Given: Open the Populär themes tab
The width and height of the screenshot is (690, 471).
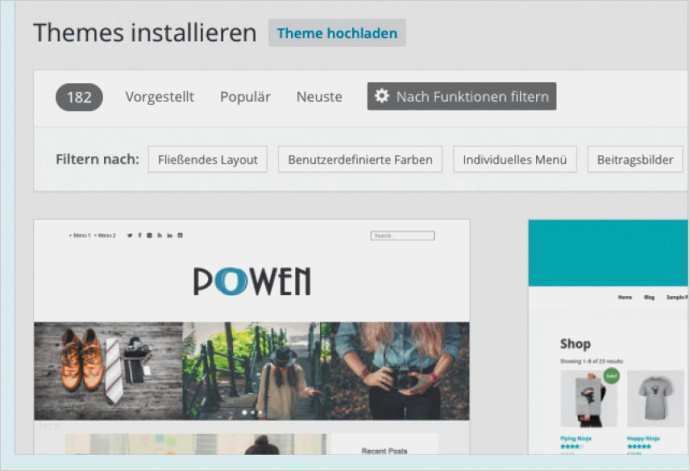Looking at the screenshot, I should [x=245, y=97].
